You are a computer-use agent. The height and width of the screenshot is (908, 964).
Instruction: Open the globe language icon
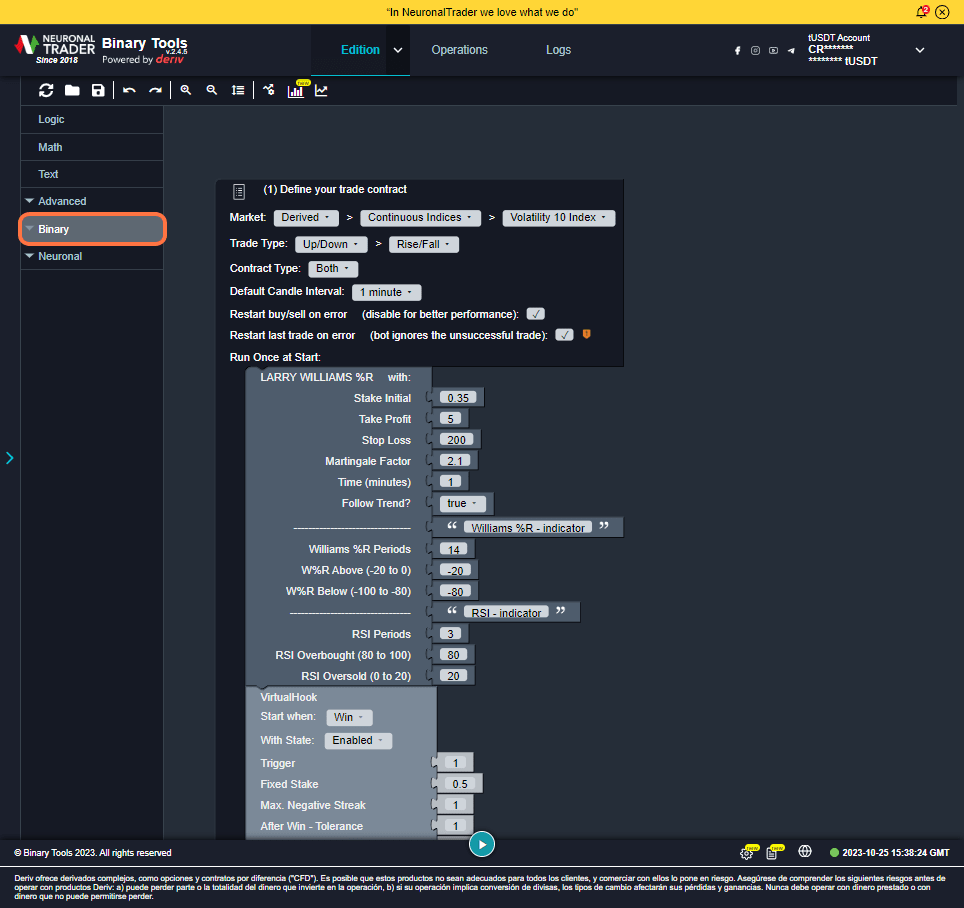pyautogui.click(x=805, y=852)
